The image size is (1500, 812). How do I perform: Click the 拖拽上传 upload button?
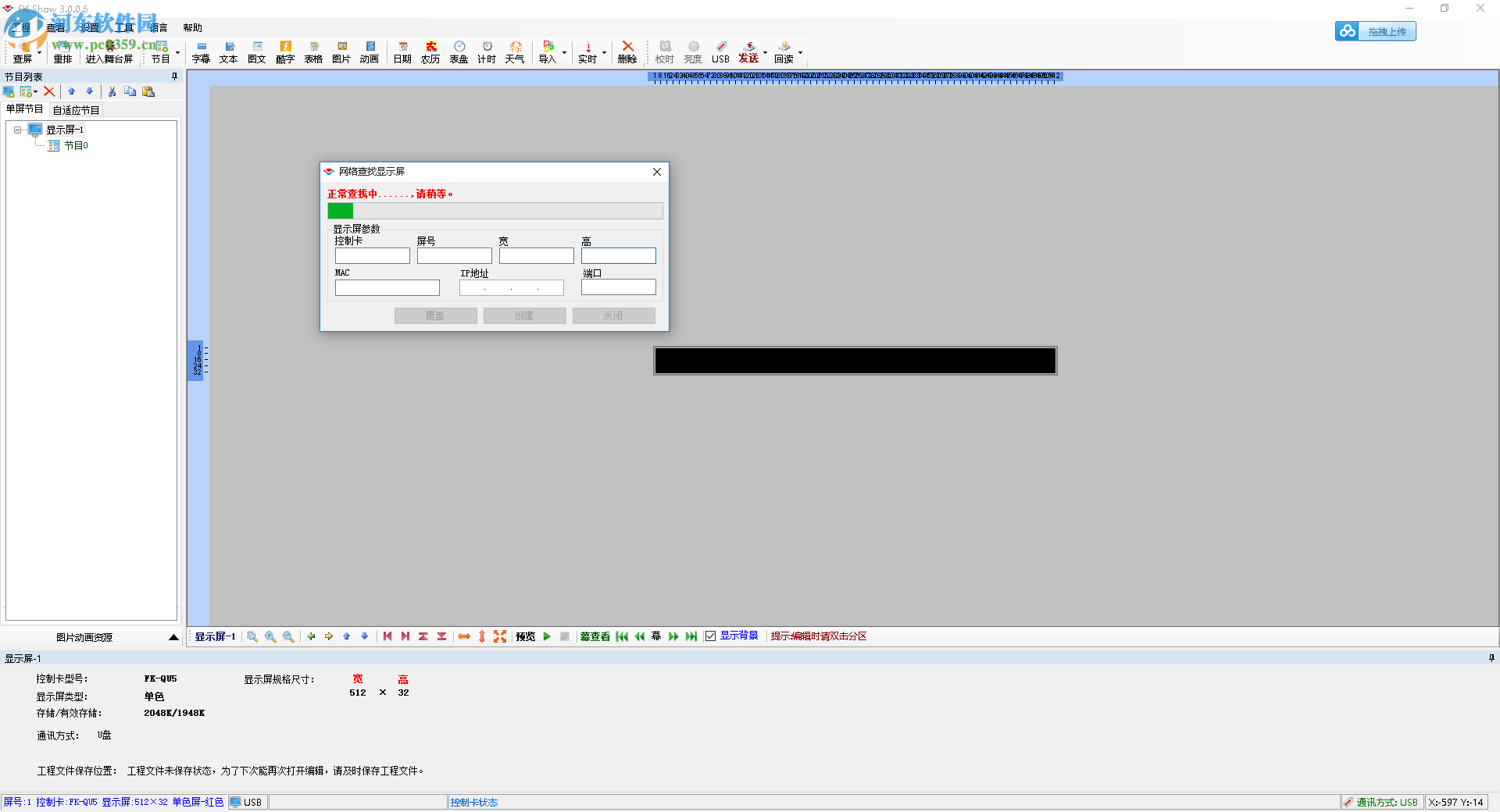(x=1376, y=31)
